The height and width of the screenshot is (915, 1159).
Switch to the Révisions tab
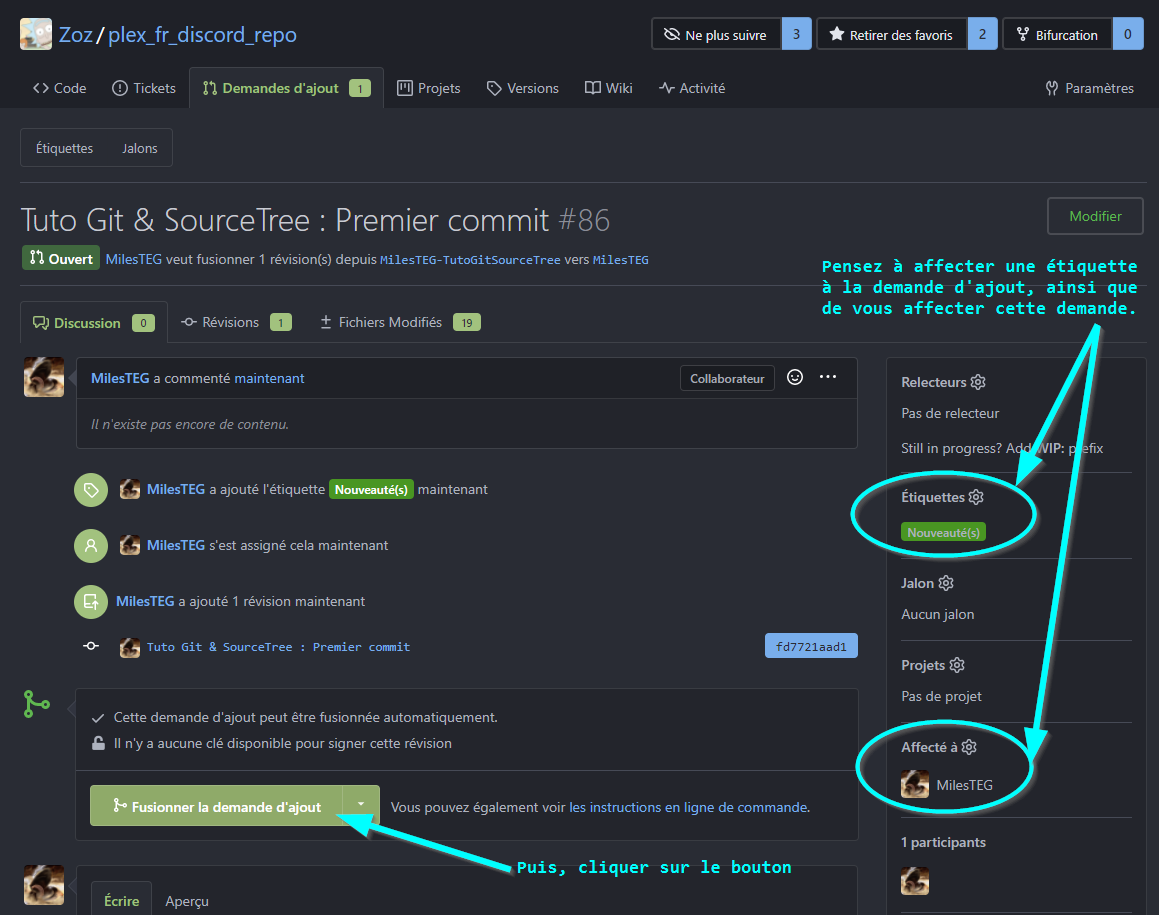(x=237, y=322)
